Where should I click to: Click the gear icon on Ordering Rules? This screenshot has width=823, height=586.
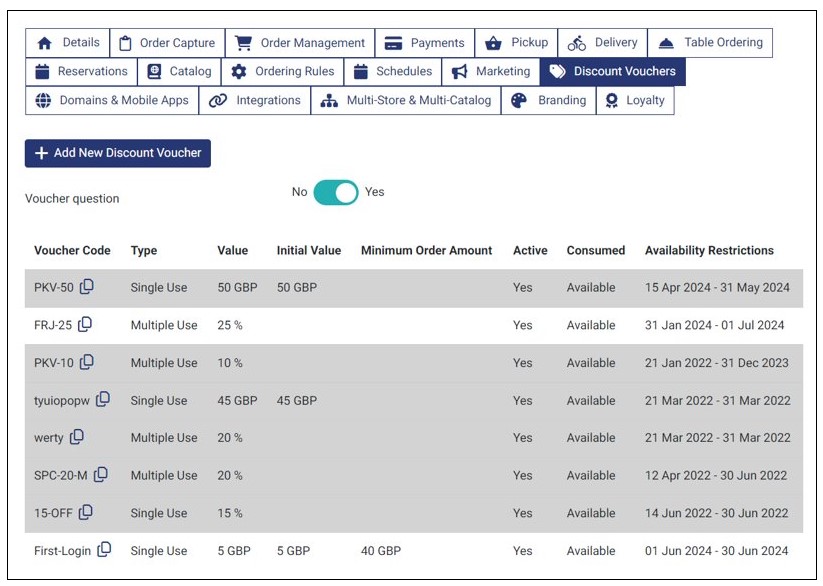click(239, 71)
